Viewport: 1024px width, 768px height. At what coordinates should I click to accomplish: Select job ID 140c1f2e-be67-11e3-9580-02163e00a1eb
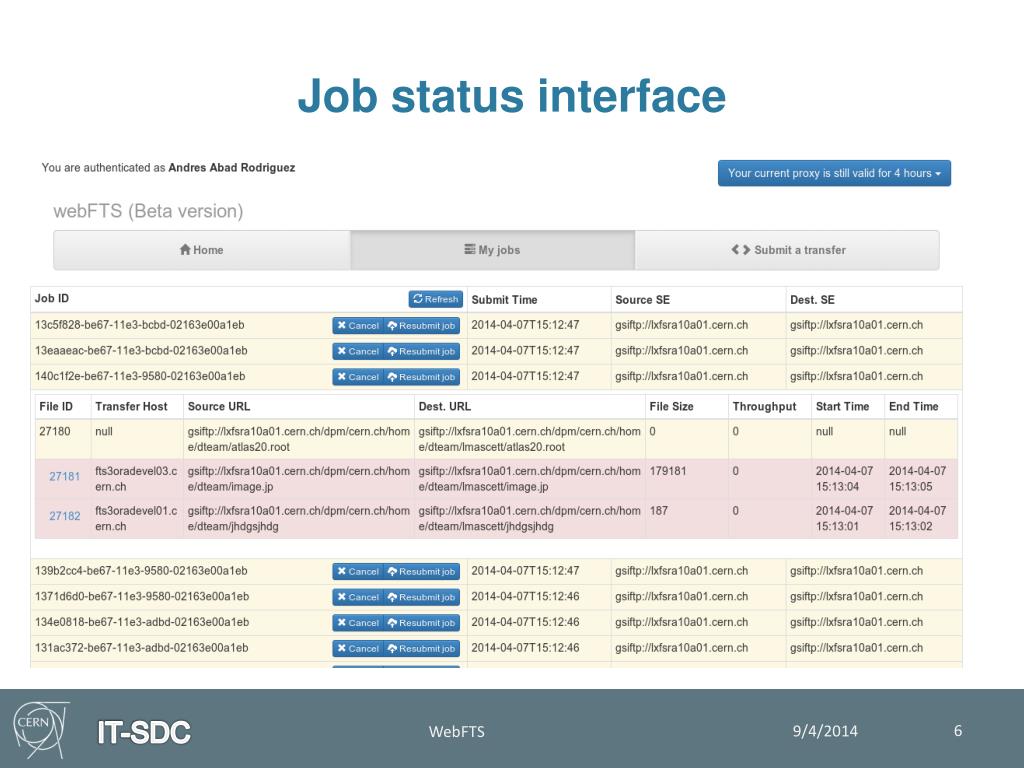140,376
